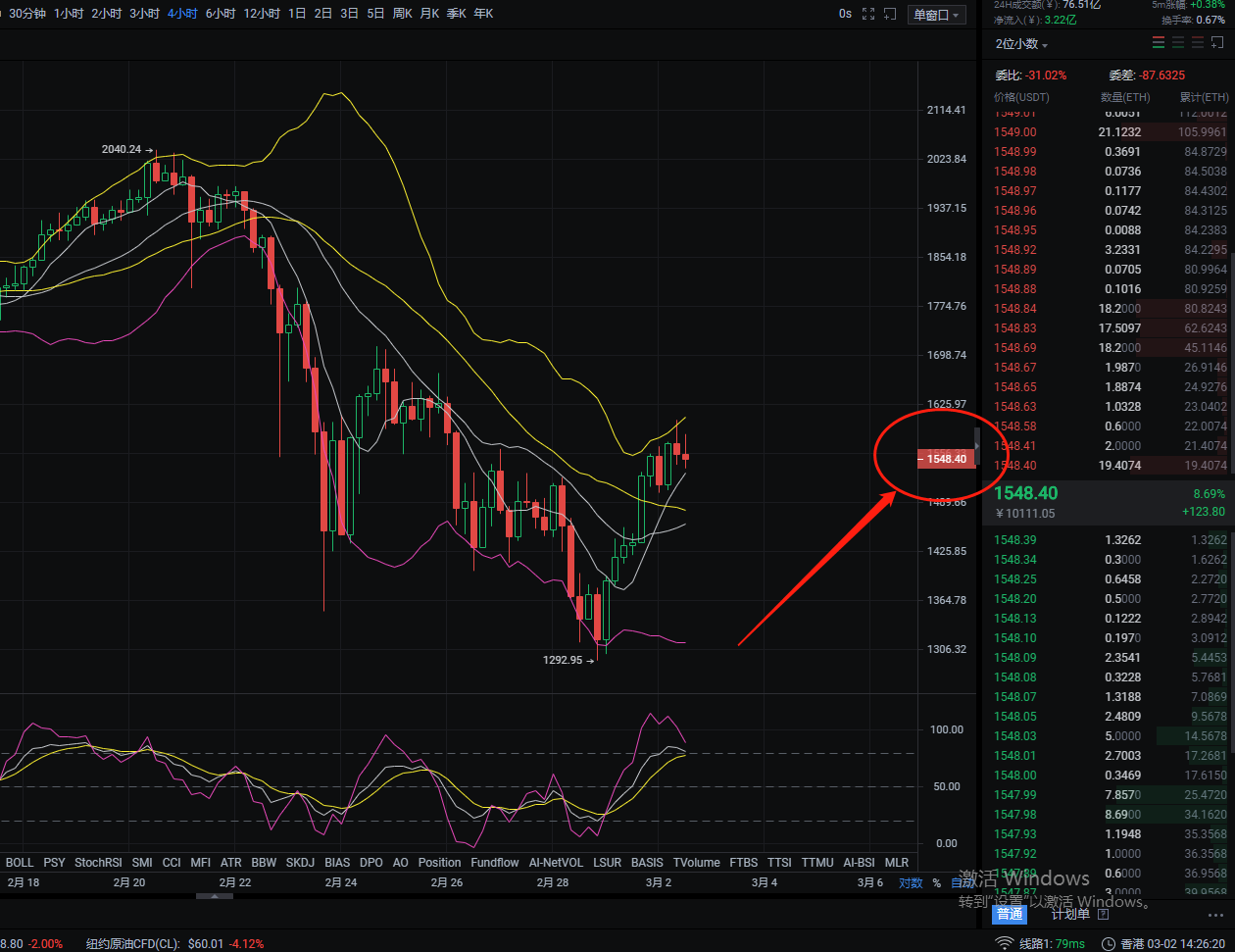Click the fullscreen chart icon
1235x952 pixels.
click(867, 14)
